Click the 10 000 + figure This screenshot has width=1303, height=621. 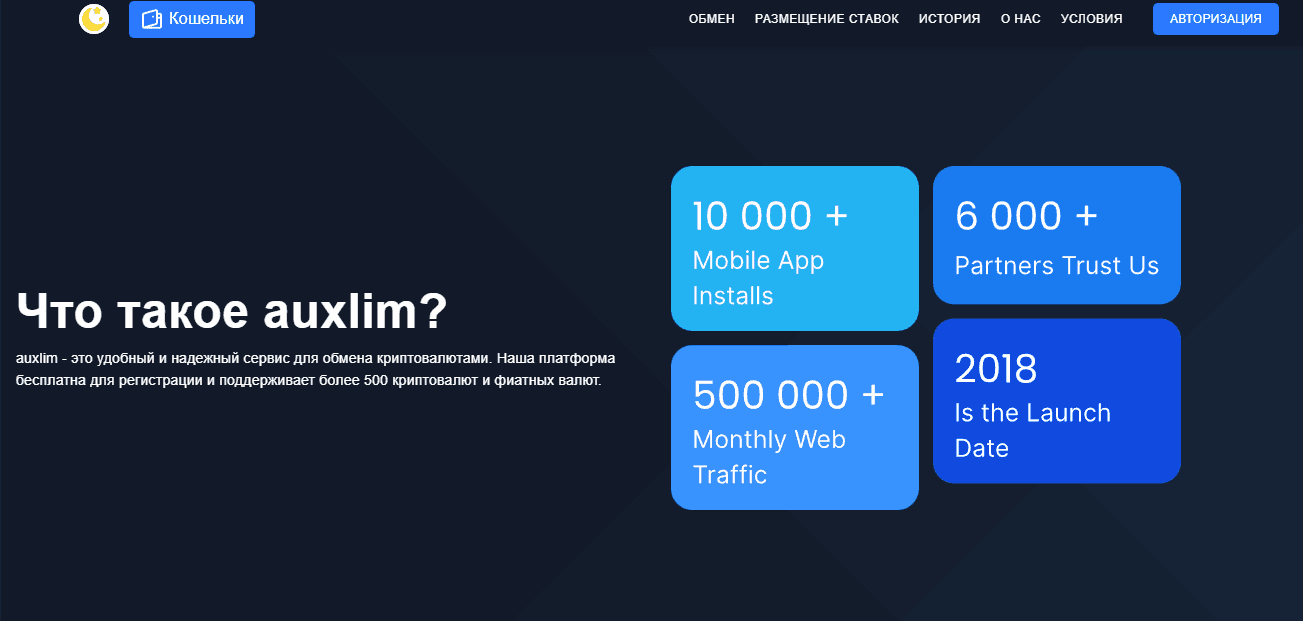point(769,216)
